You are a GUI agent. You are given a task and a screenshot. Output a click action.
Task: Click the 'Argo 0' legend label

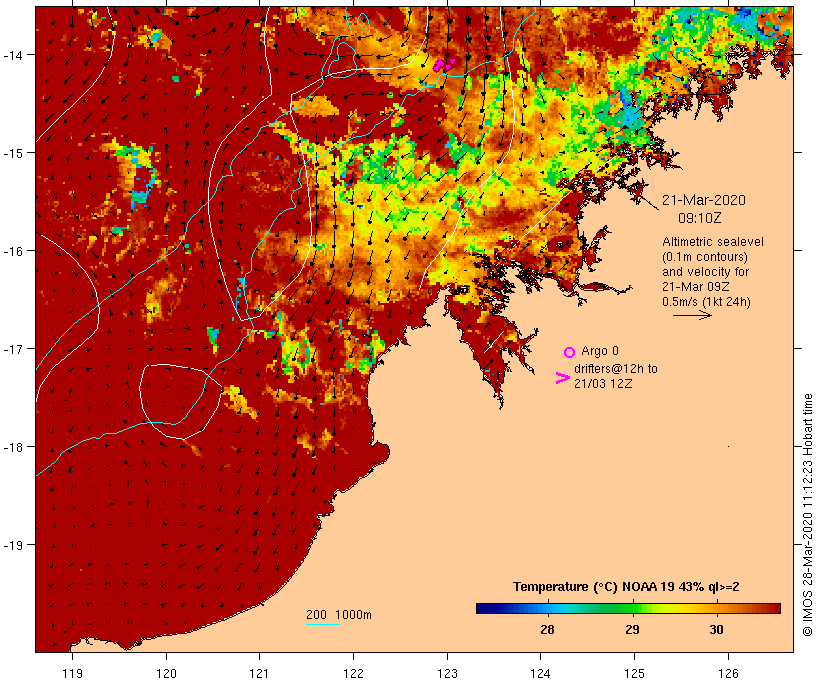600,350
